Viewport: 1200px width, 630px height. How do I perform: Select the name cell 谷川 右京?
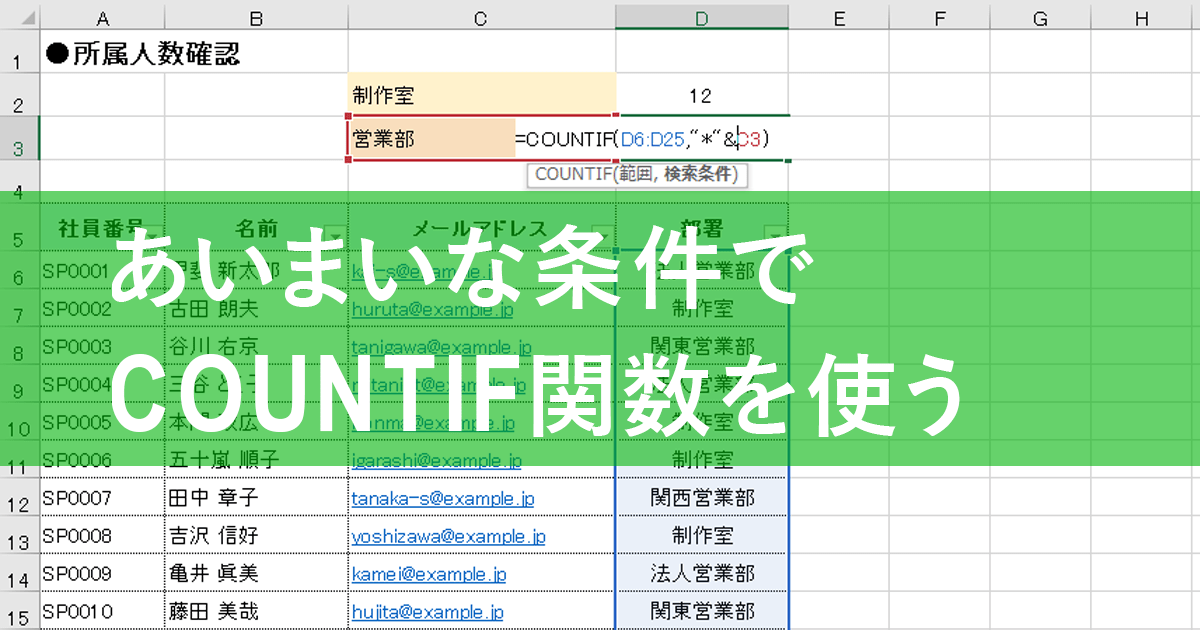256,346
